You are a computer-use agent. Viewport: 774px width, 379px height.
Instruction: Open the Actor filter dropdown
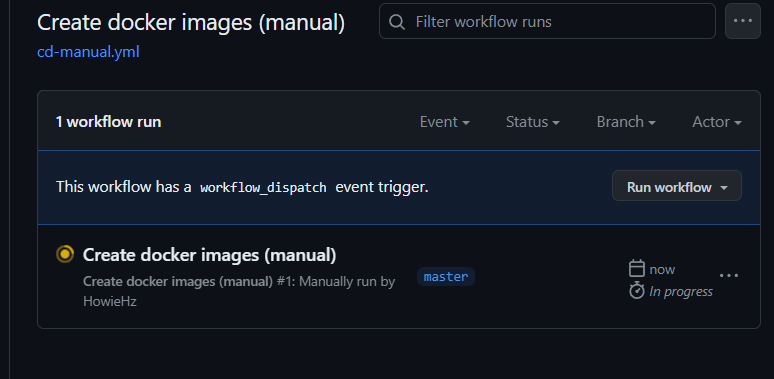[717, 122]
